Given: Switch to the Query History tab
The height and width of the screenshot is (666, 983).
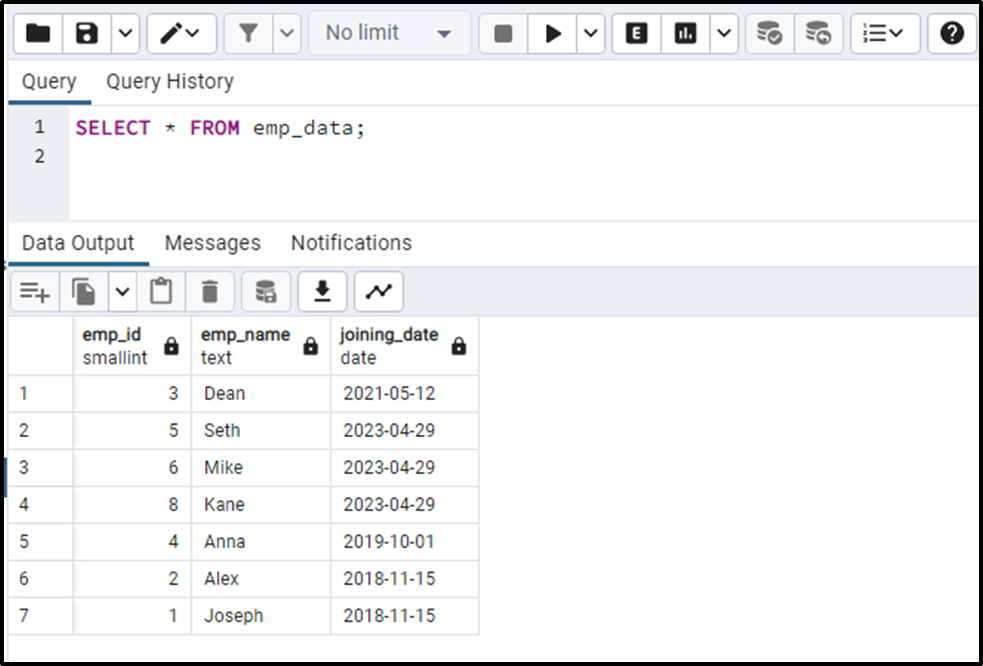Looking at the screenshot, I should (170, 82).
